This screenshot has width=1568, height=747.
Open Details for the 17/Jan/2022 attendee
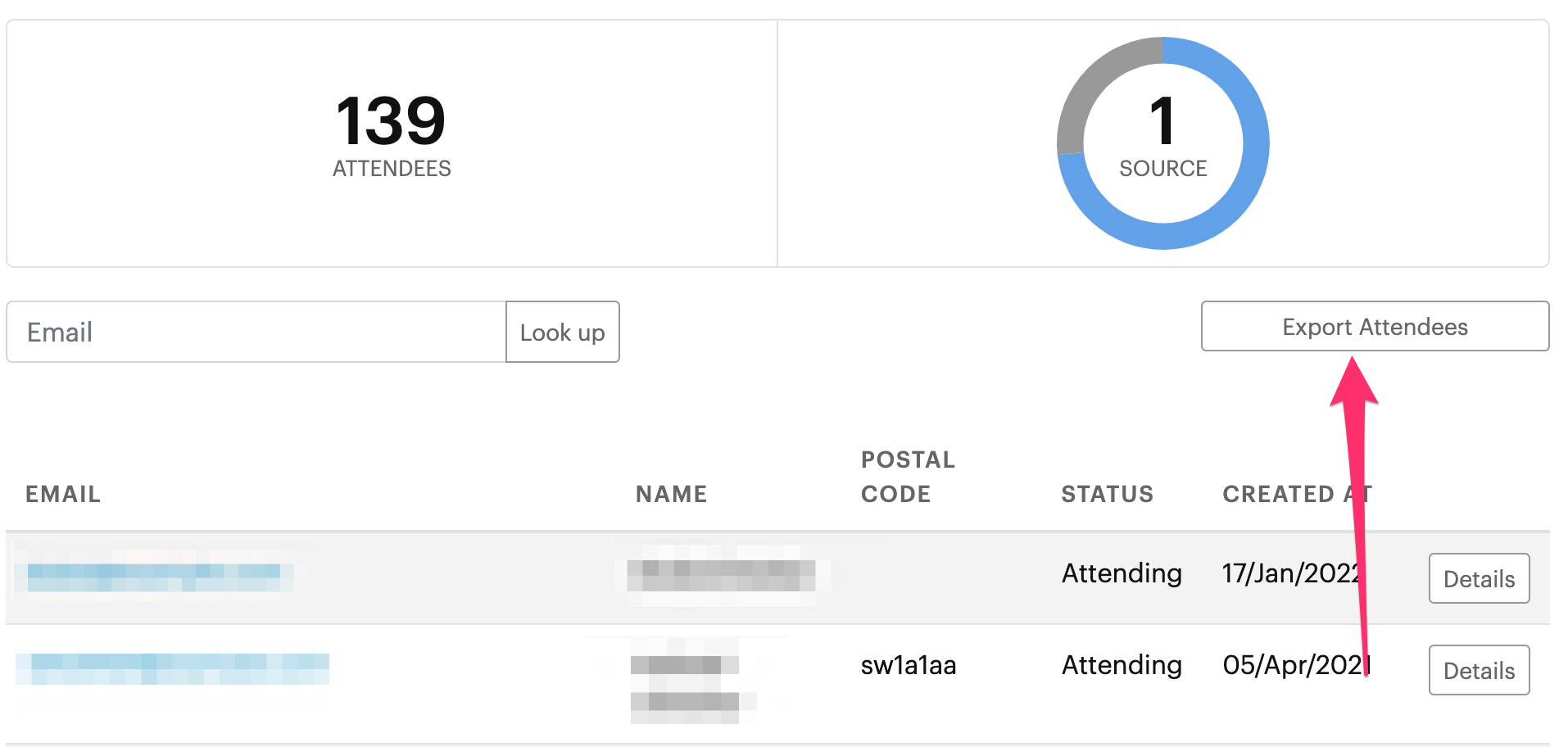tap(1479, 578)
